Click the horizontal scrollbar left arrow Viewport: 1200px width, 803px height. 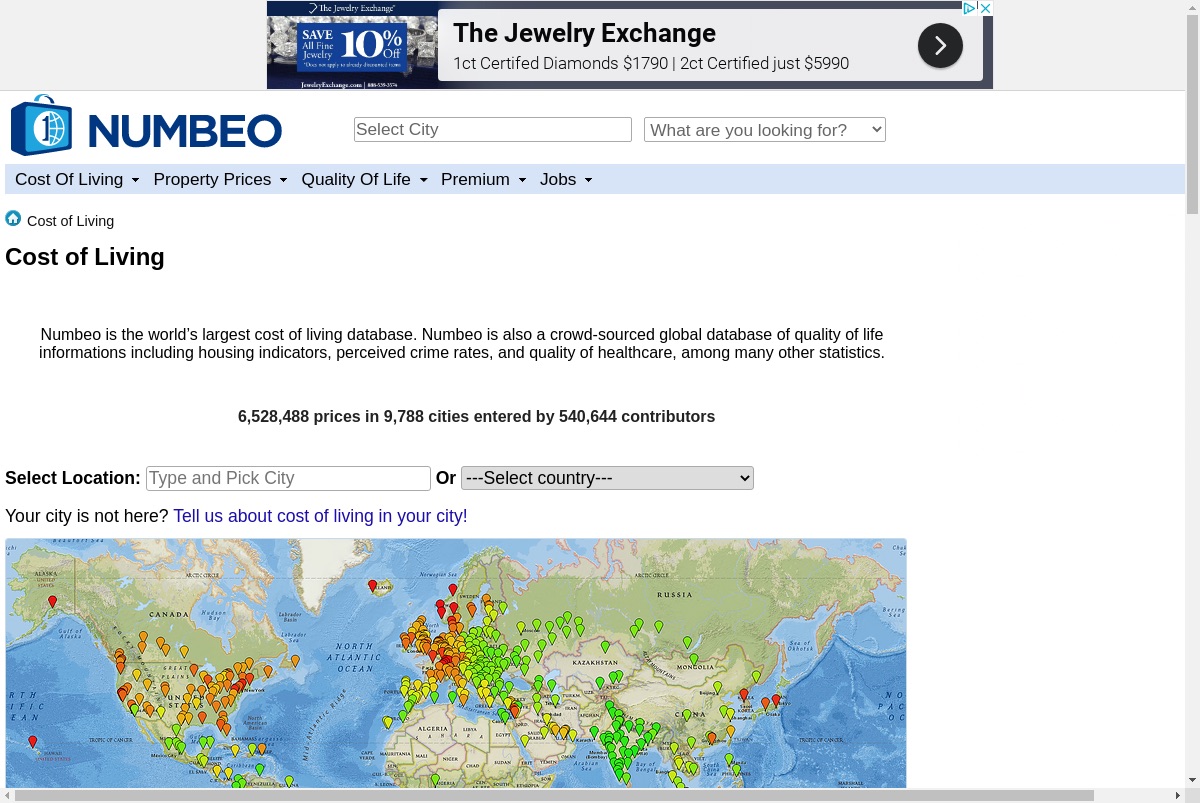coord(7,796)
